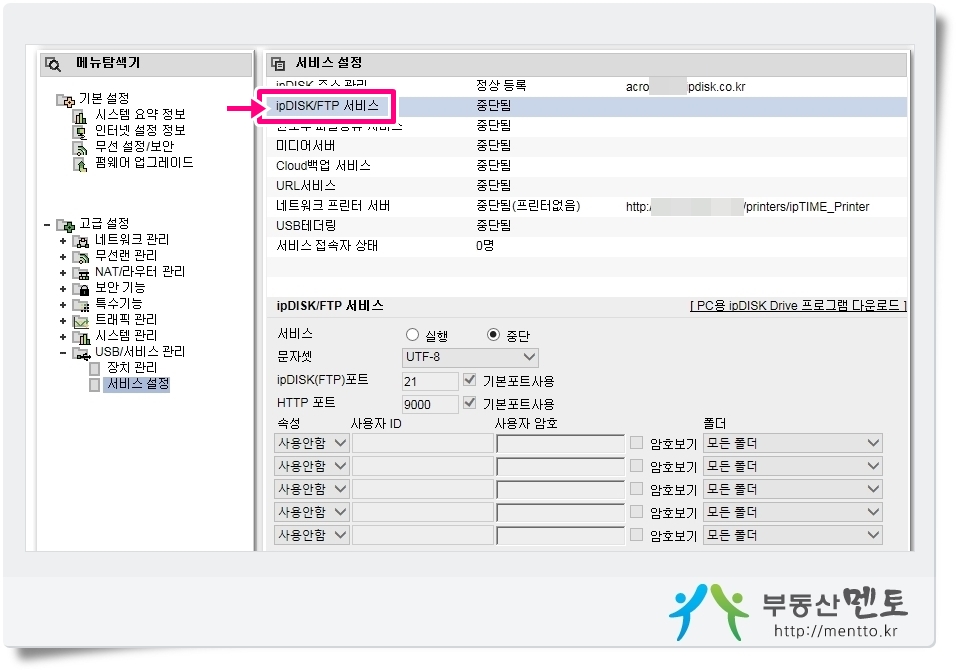Select the 미디어서버 service row

(587, 146)
